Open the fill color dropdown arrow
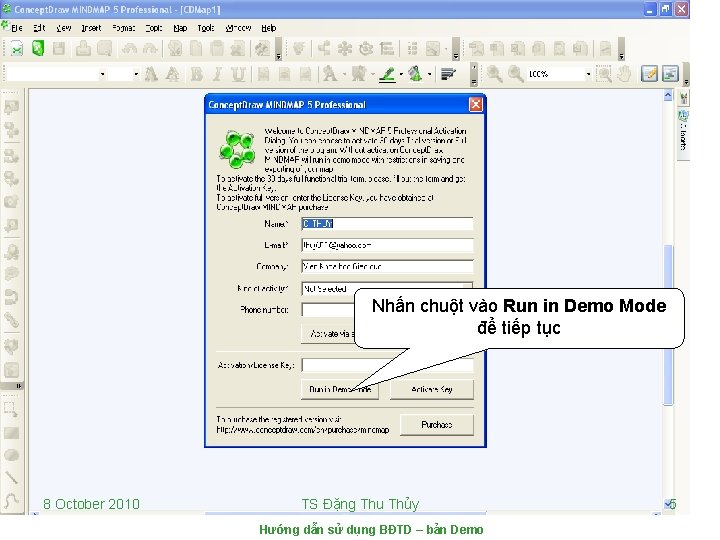 coord(429,74)
